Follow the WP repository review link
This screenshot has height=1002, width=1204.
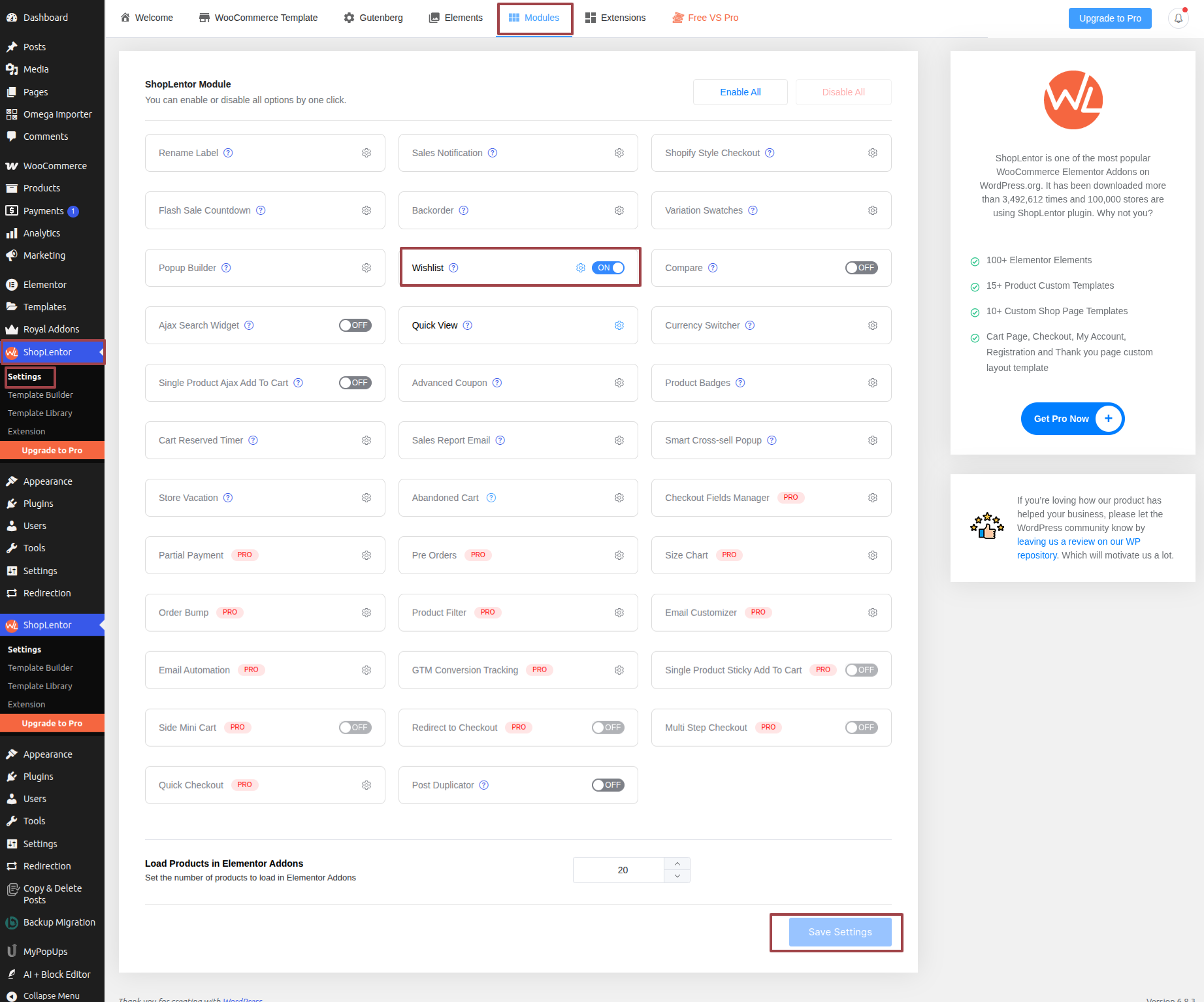[x=1078, y=541]
